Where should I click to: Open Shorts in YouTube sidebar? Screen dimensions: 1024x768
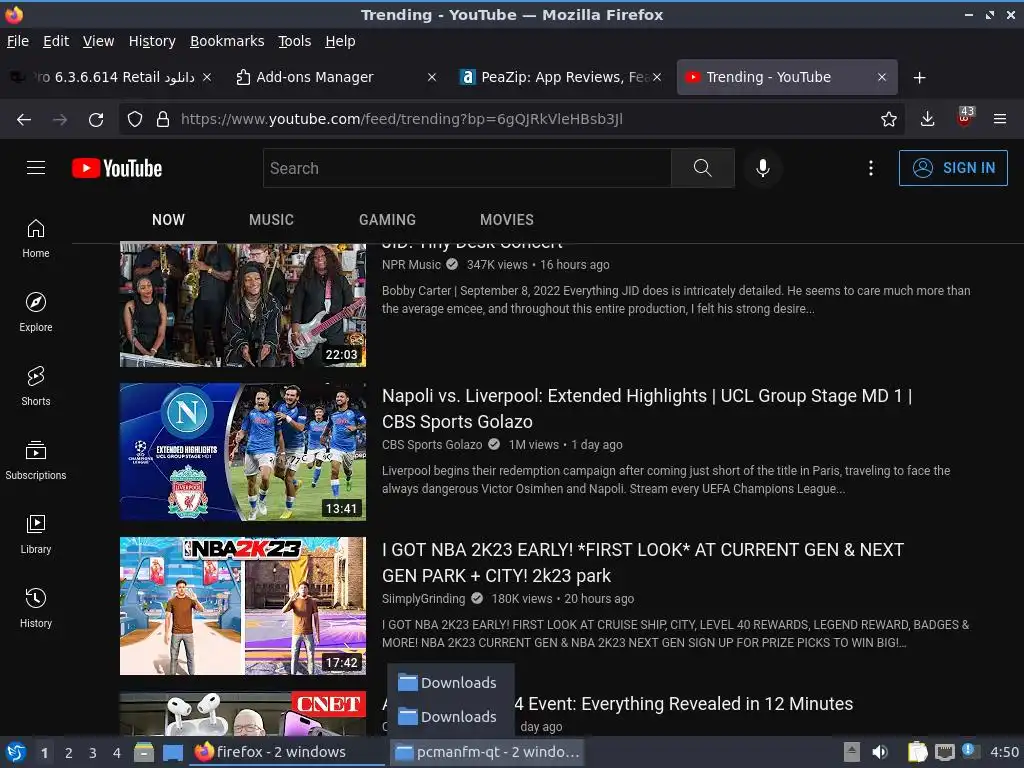(x=36, y=386)
